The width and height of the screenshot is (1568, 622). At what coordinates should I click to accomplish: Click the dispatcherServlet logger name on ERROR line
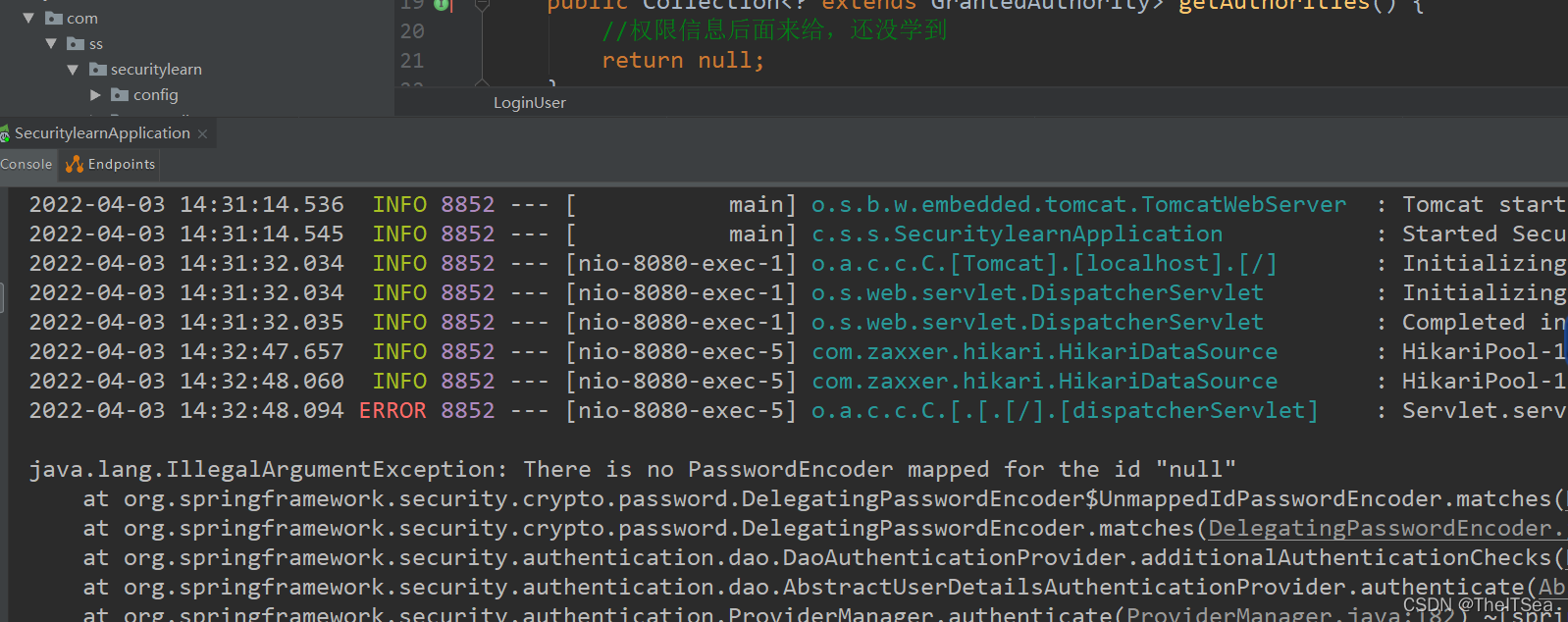click(x=1065, y=410)
